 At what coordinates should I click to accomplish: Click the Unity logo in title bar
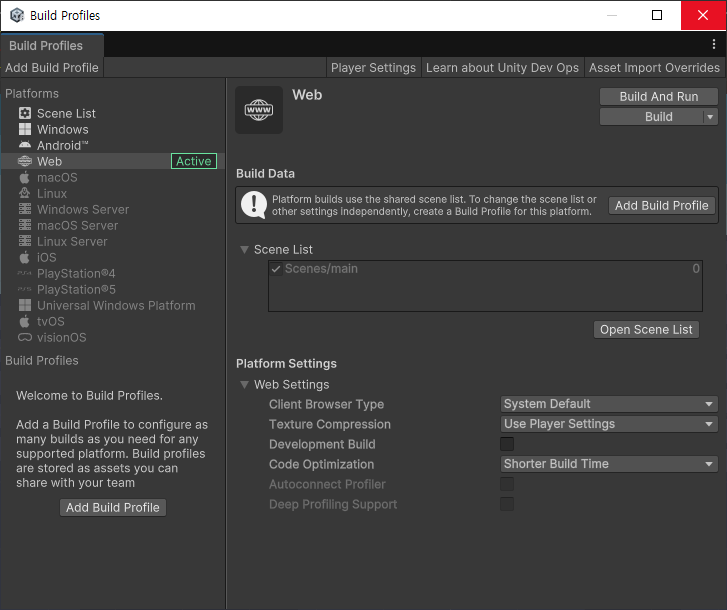(17, 15)
